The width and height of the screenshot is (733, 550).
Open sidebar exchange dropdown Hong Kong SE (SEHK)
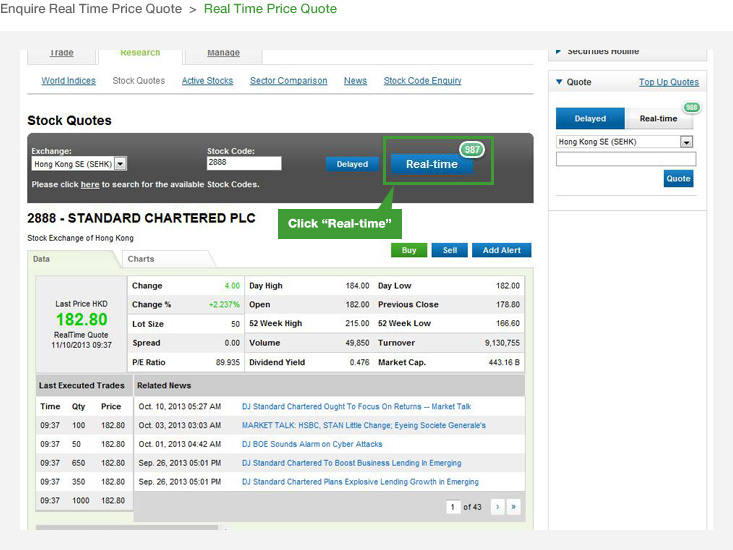point(625,142)
